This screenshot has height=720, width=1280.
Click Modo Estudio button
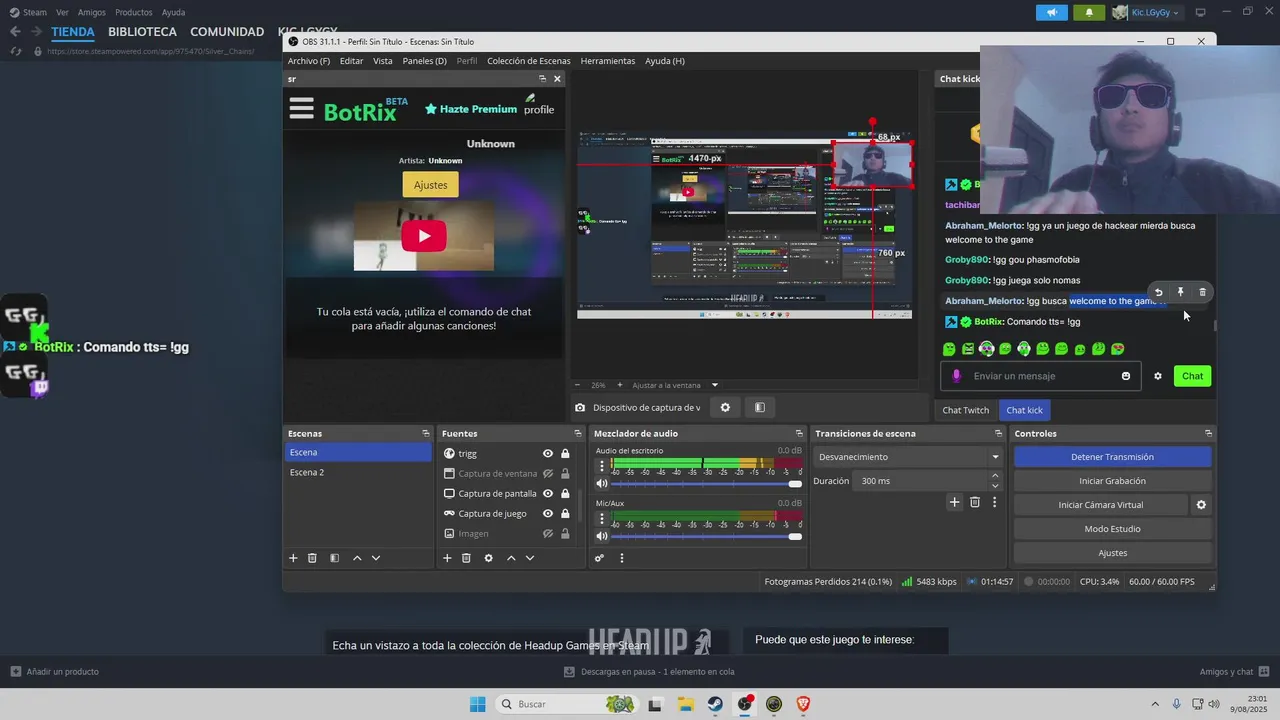point(1112,529)
